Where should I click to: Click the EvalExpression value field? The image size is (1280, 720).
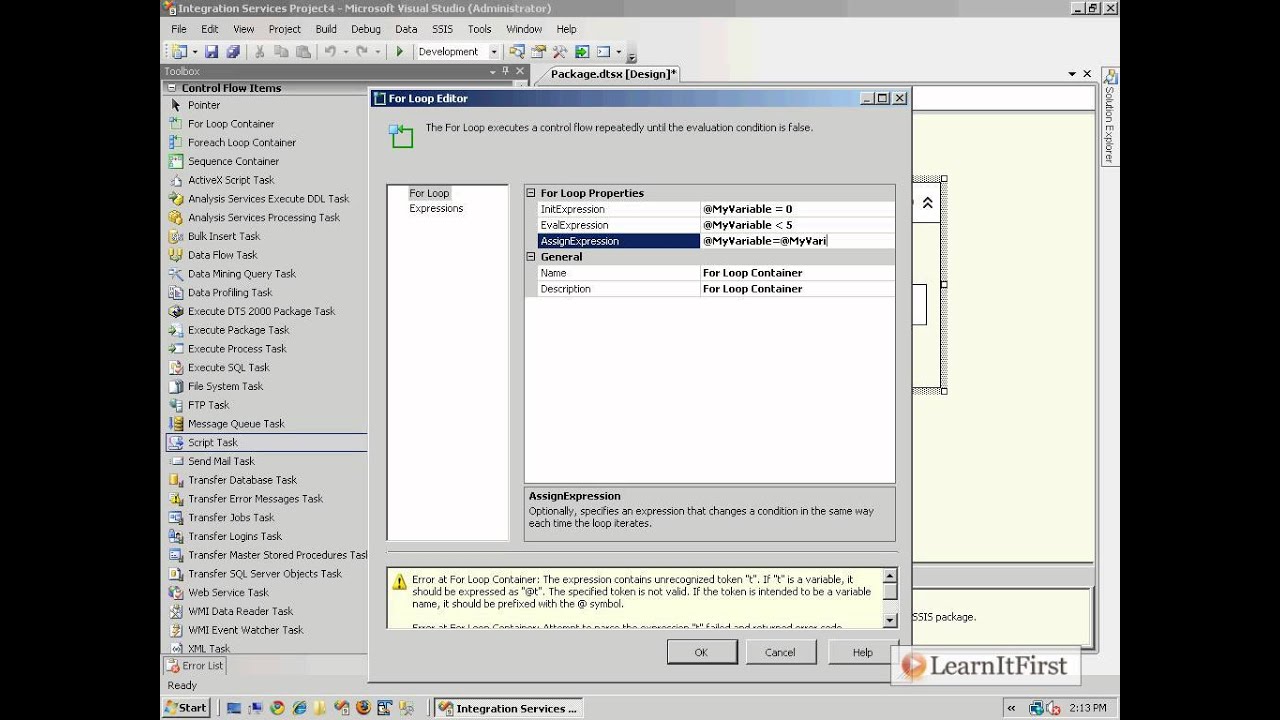797,225
